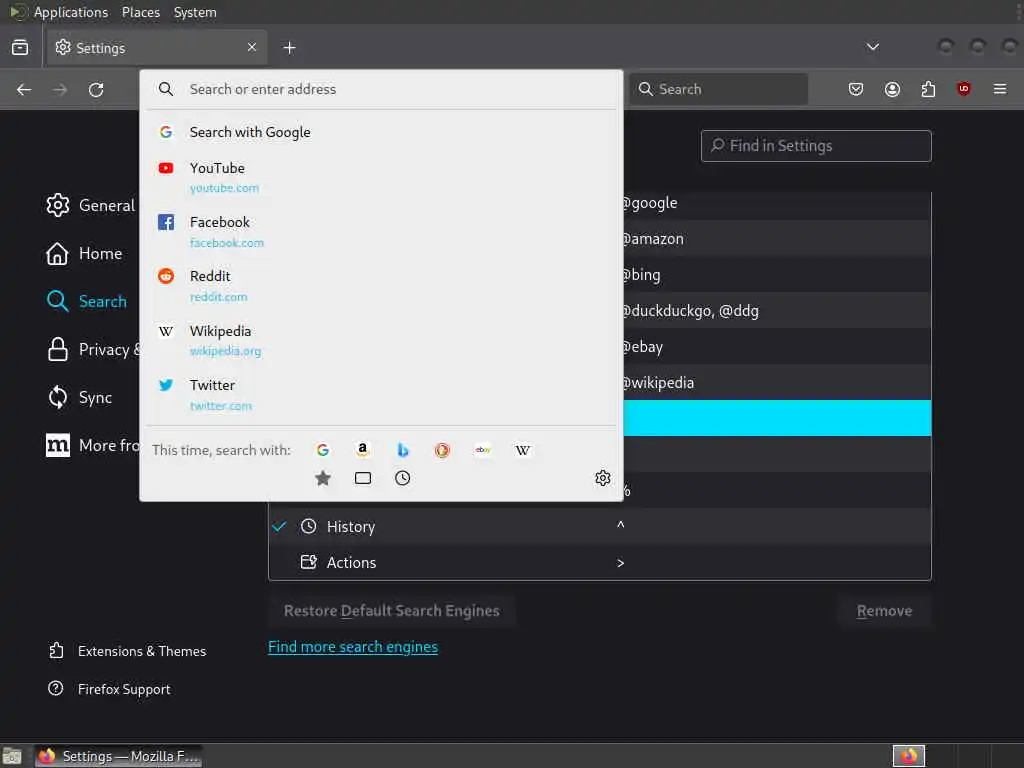This screenshot has height=768, width=1024.
Task: Open the hamburger application menu
Action: coord(999,89)
